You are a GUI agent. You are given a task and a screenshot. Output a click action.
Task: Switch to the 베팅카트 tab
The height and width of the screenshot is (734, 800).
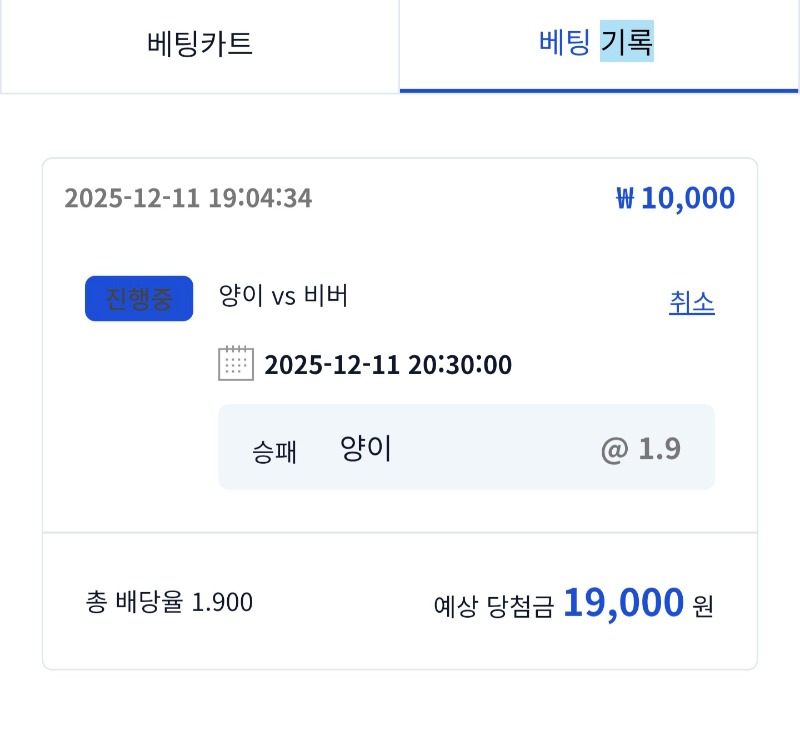(199, 44)
